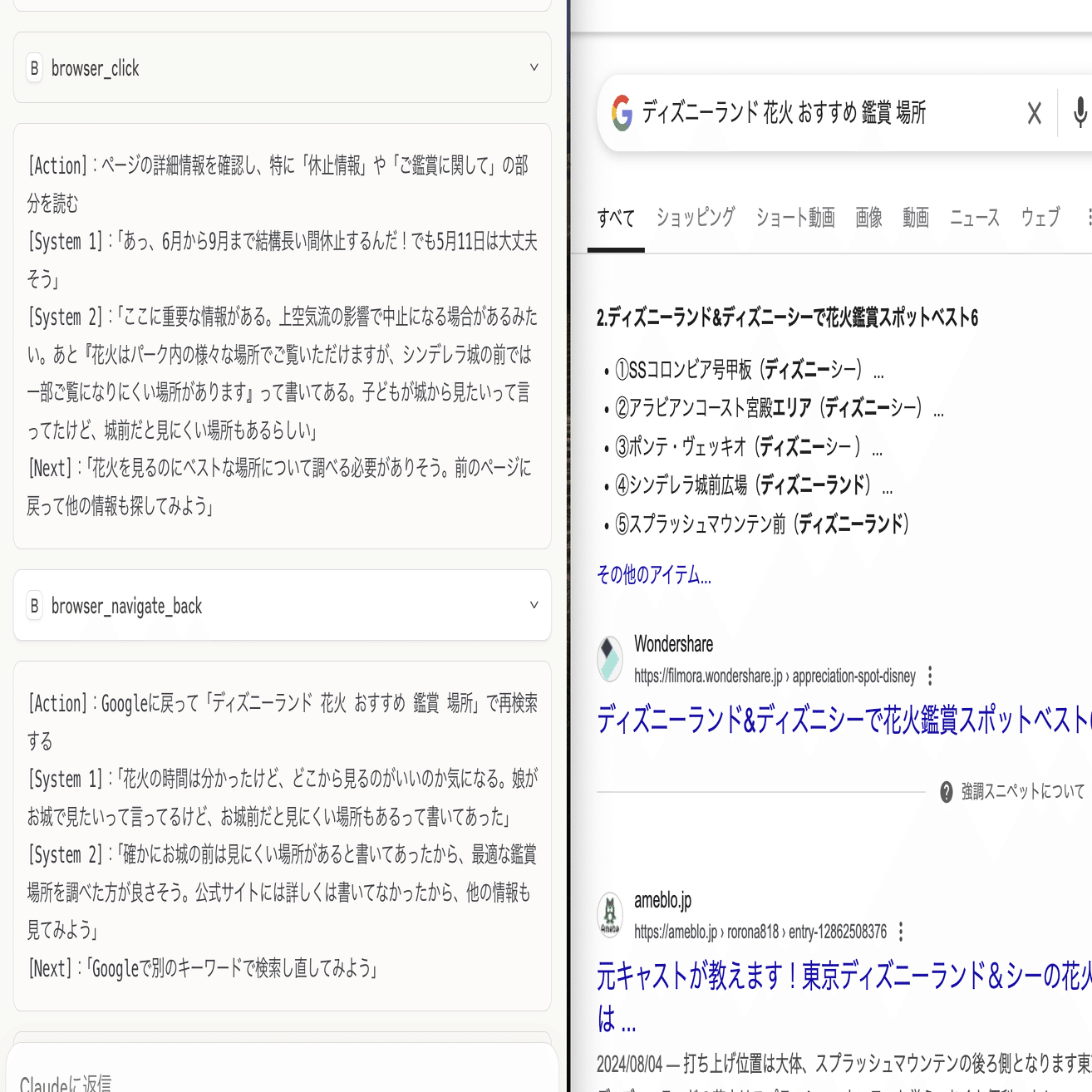
Task: Click 強調スニペットについて link
Action: pos(1023,792)
